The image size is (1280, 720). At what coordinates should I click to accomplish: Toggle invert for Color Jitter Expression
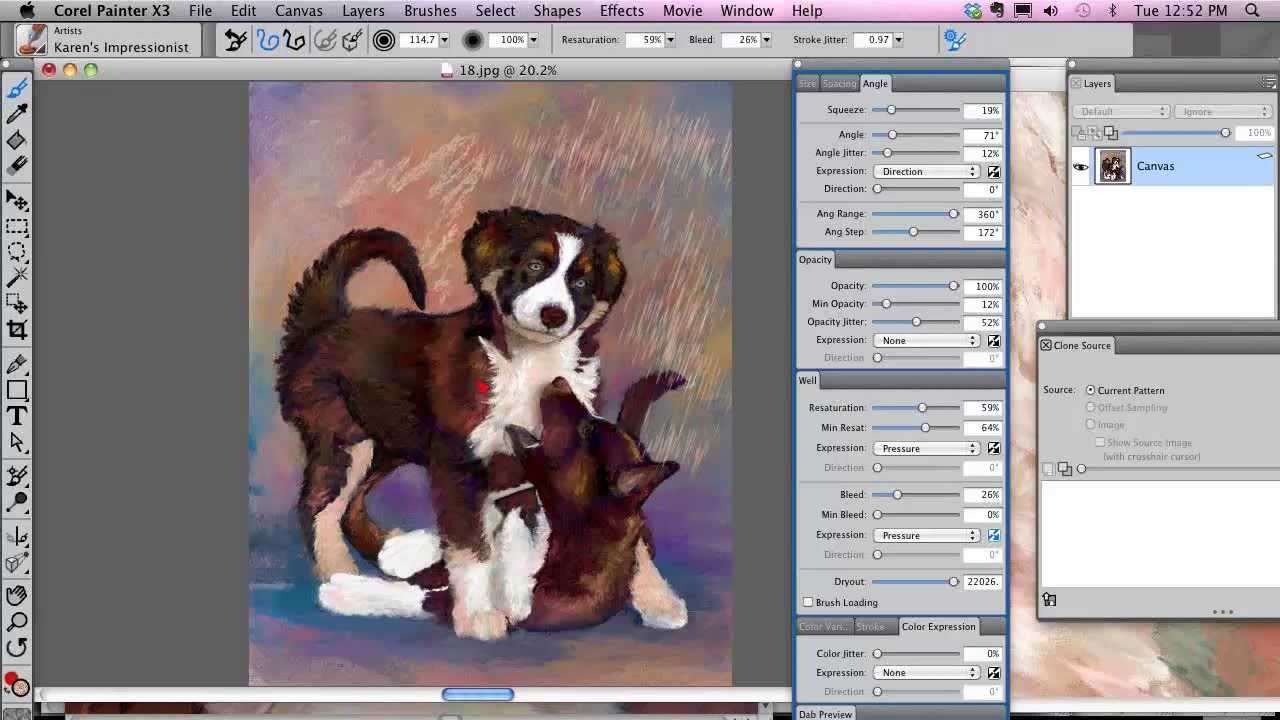coord(994,673)
